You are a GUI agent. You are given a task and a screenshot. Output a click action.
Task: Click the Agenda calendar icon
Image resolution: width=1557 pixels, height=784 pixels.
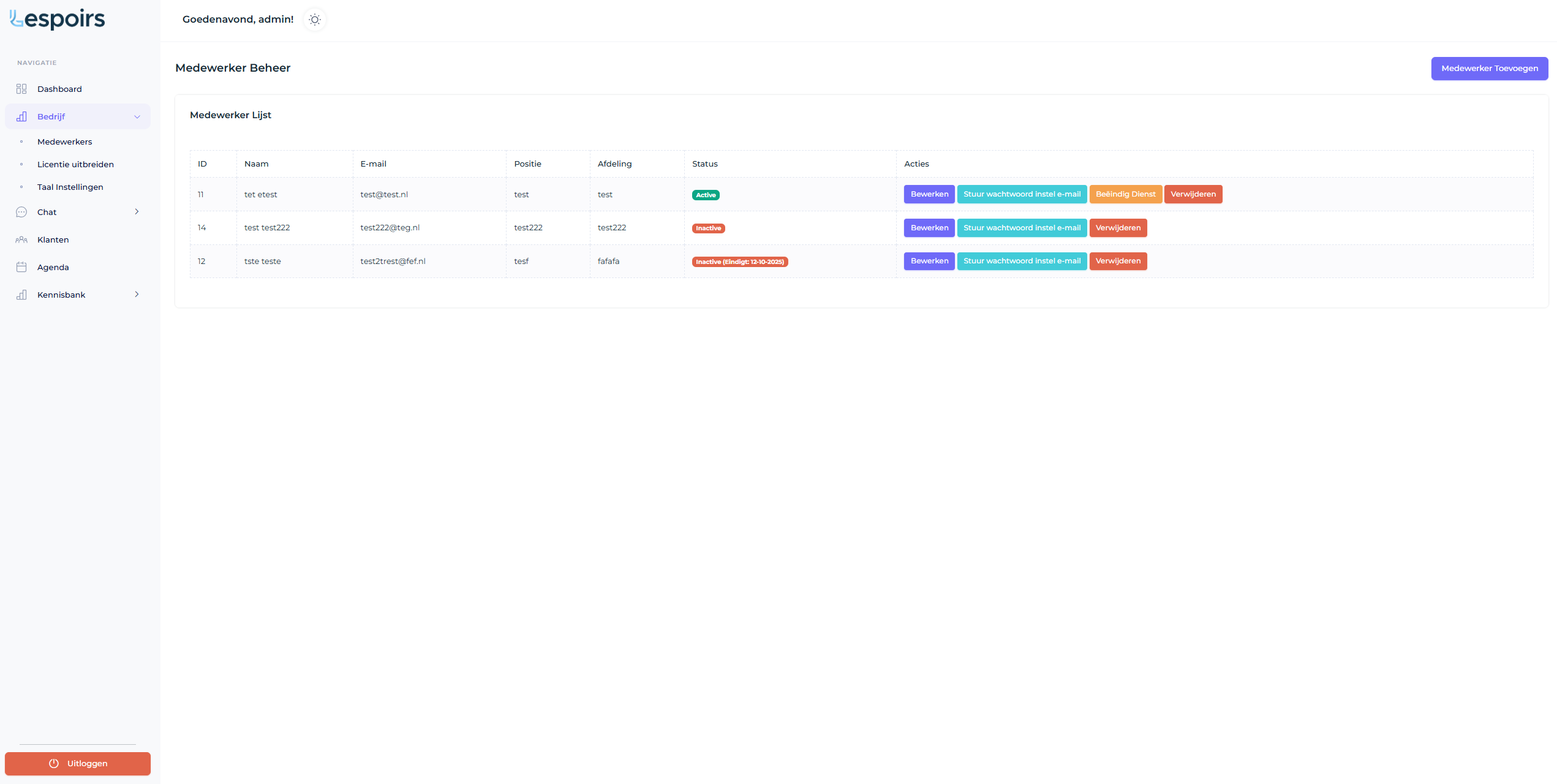pyautogui.click(x=21, y=267)
